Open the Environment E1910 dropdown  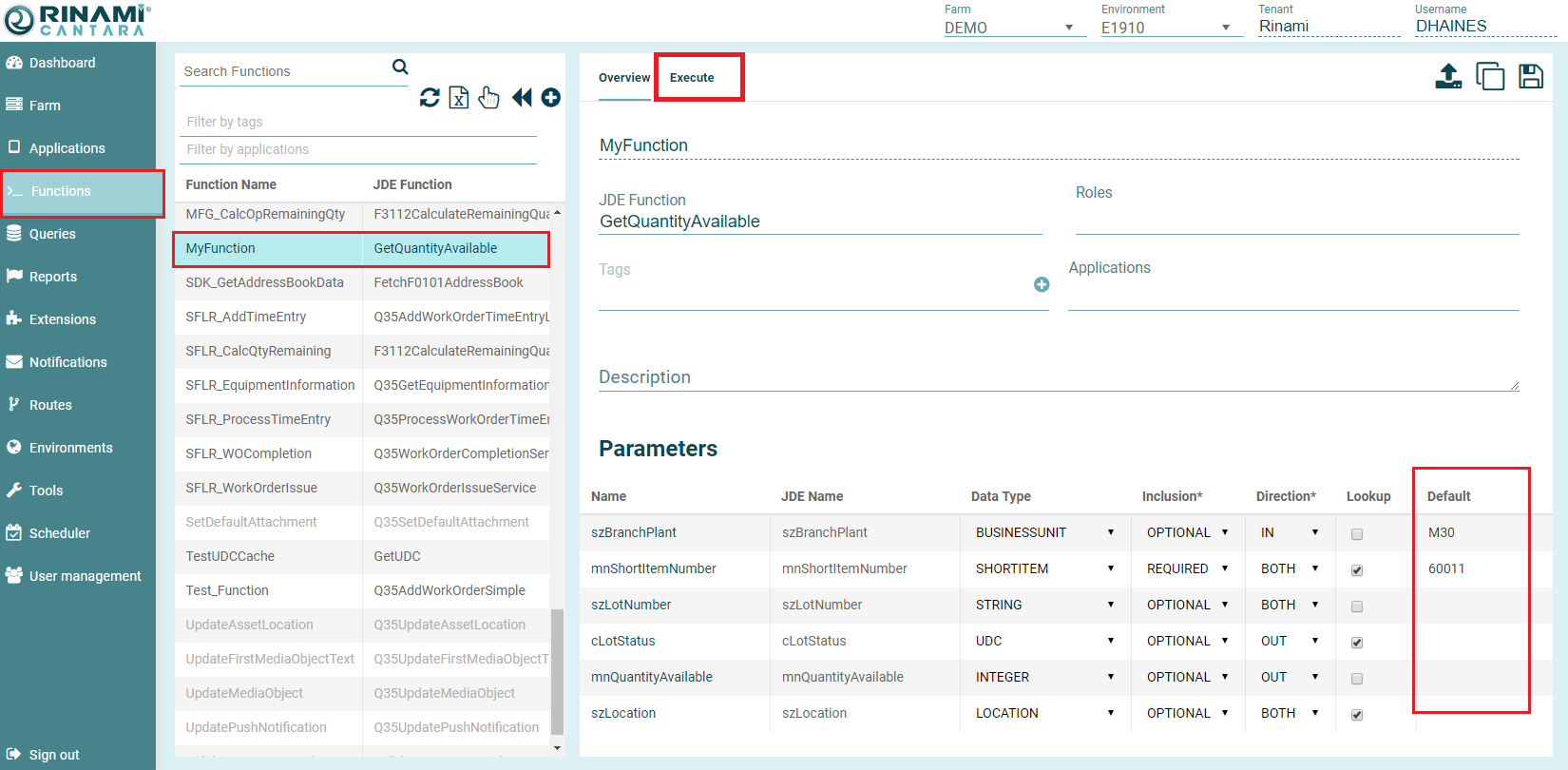[x=1166, y=28]
